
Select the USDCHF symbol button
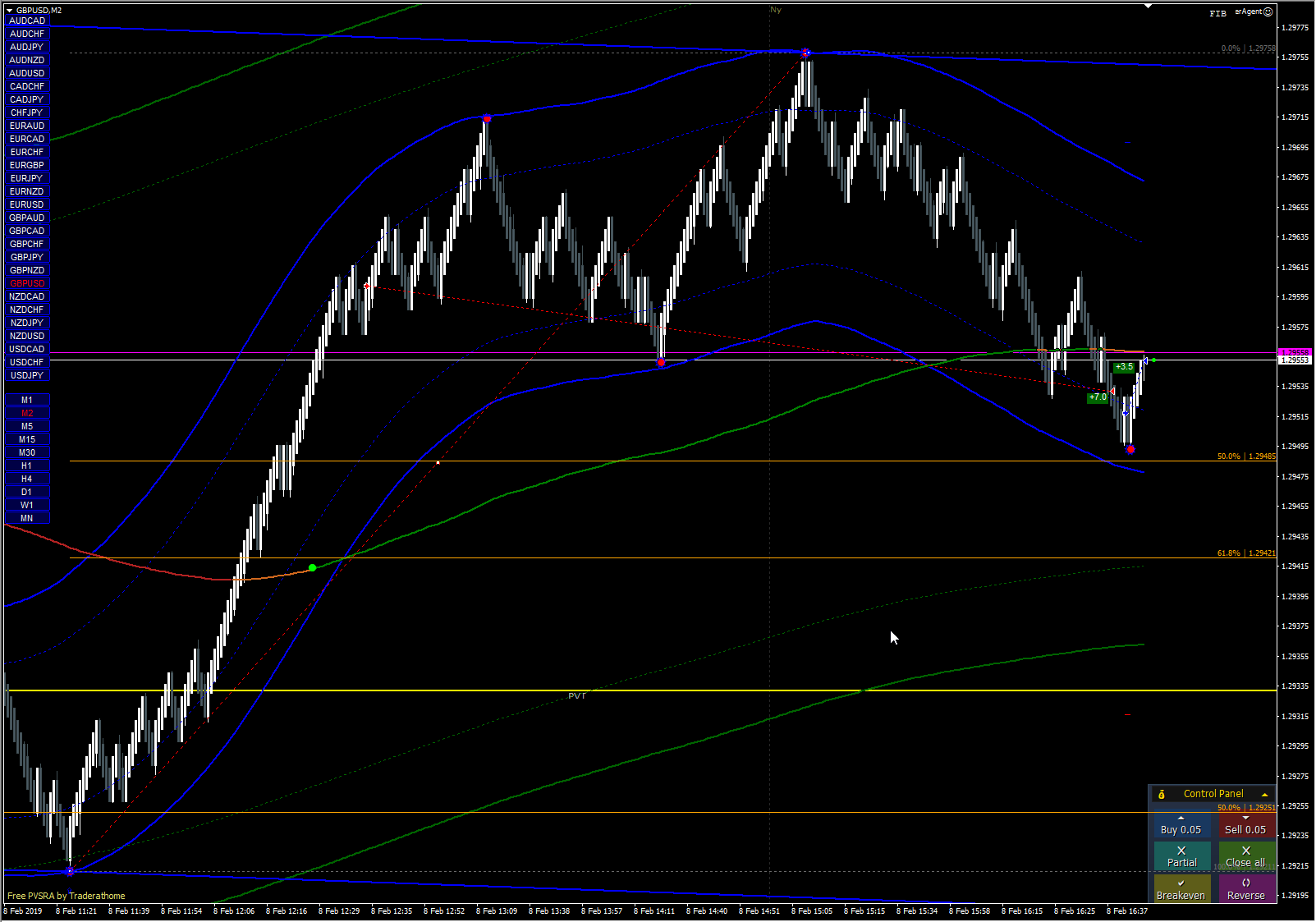click(27, 362)
